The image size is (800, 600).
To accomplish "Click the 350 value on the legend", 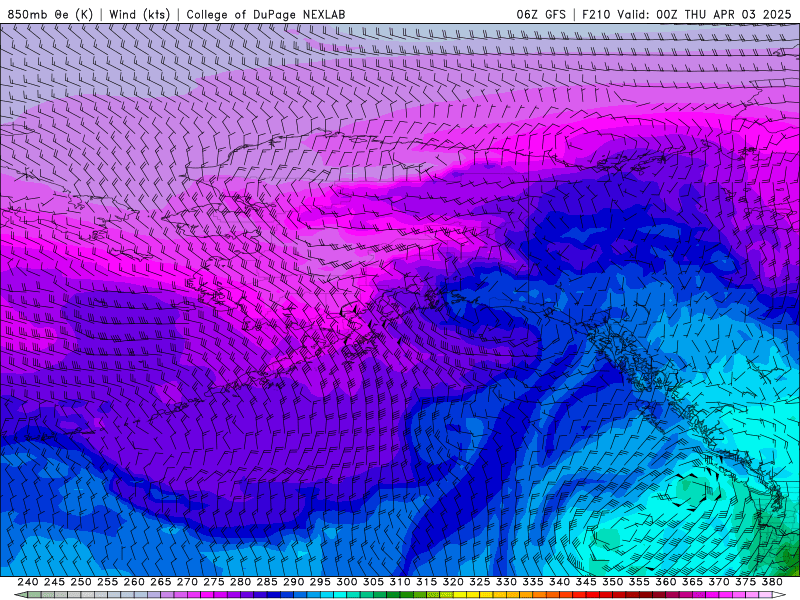I will click(612, 582).
